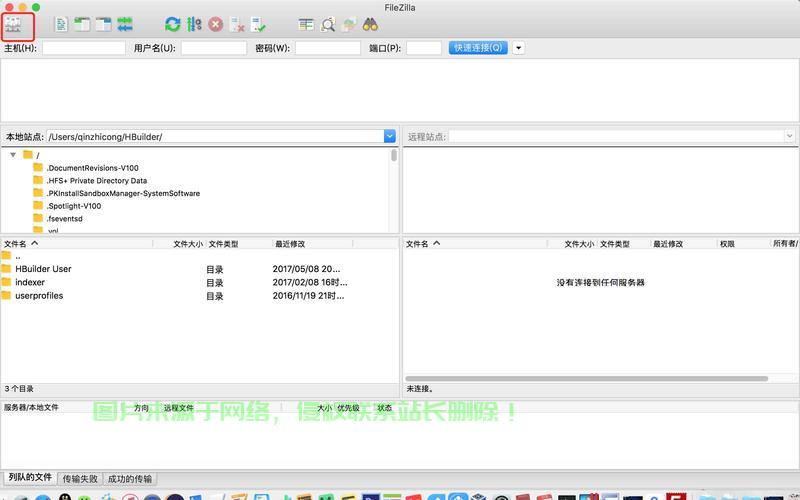Focus the 密码(W) password field
This screenshot has height=500, width=800.
coord(328,48)
